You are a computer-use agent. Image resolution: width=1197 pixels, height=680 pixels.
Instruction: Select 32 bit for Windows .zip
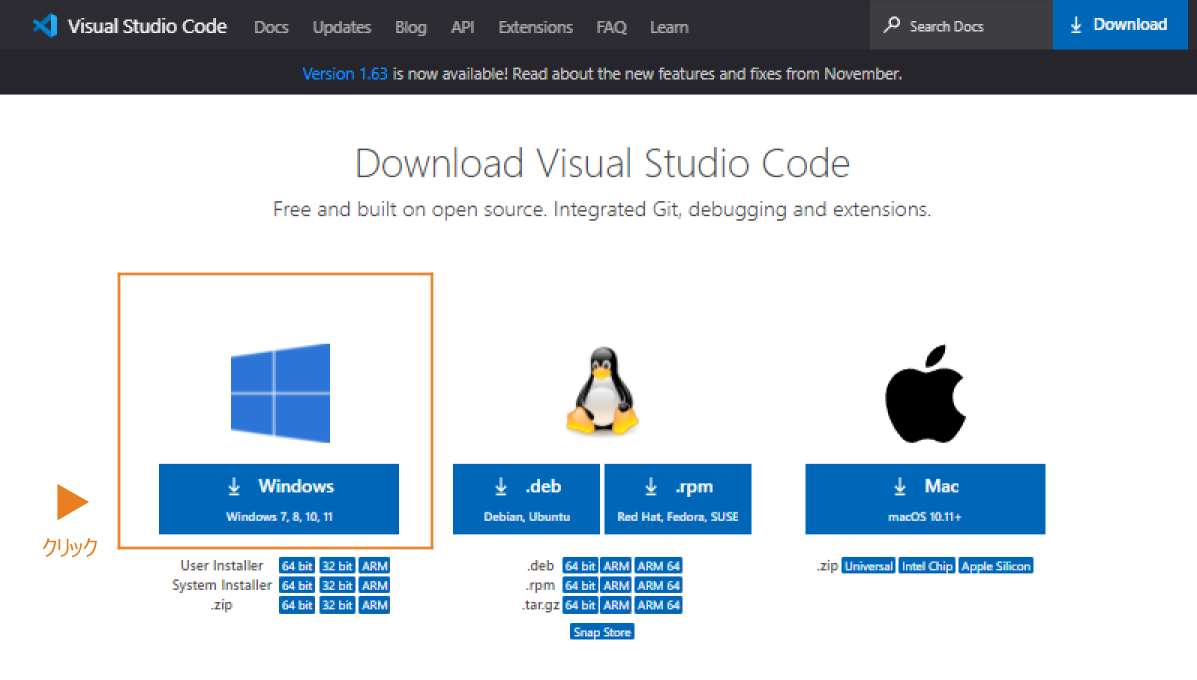tap(337, 605)
